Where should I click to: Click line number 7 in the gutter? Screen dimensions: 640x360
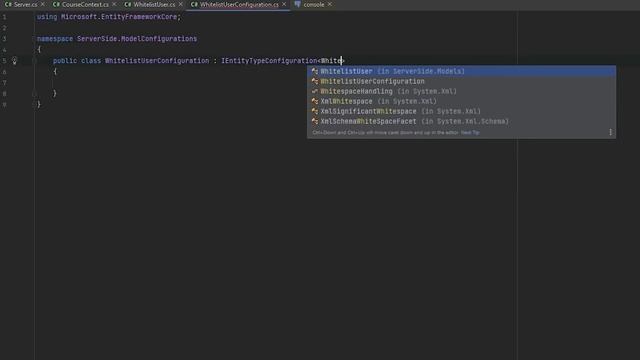[x=4, y=83]
